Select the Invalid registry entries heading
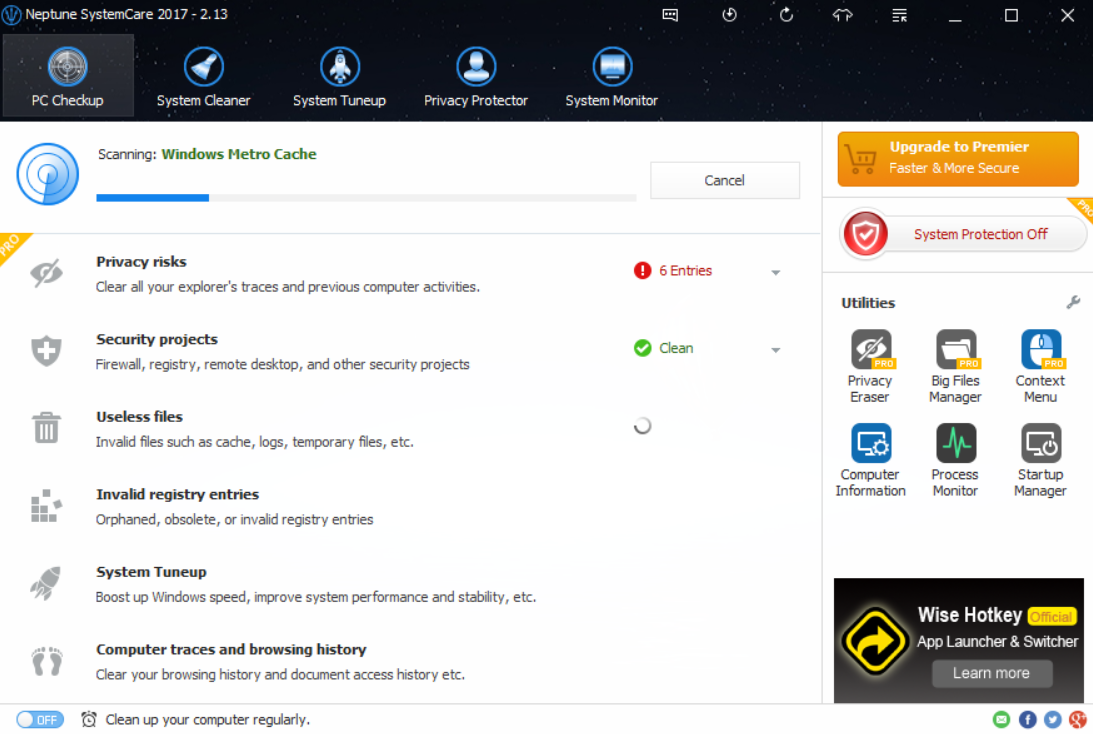The image size is (1093, 734). click(178, 494)
